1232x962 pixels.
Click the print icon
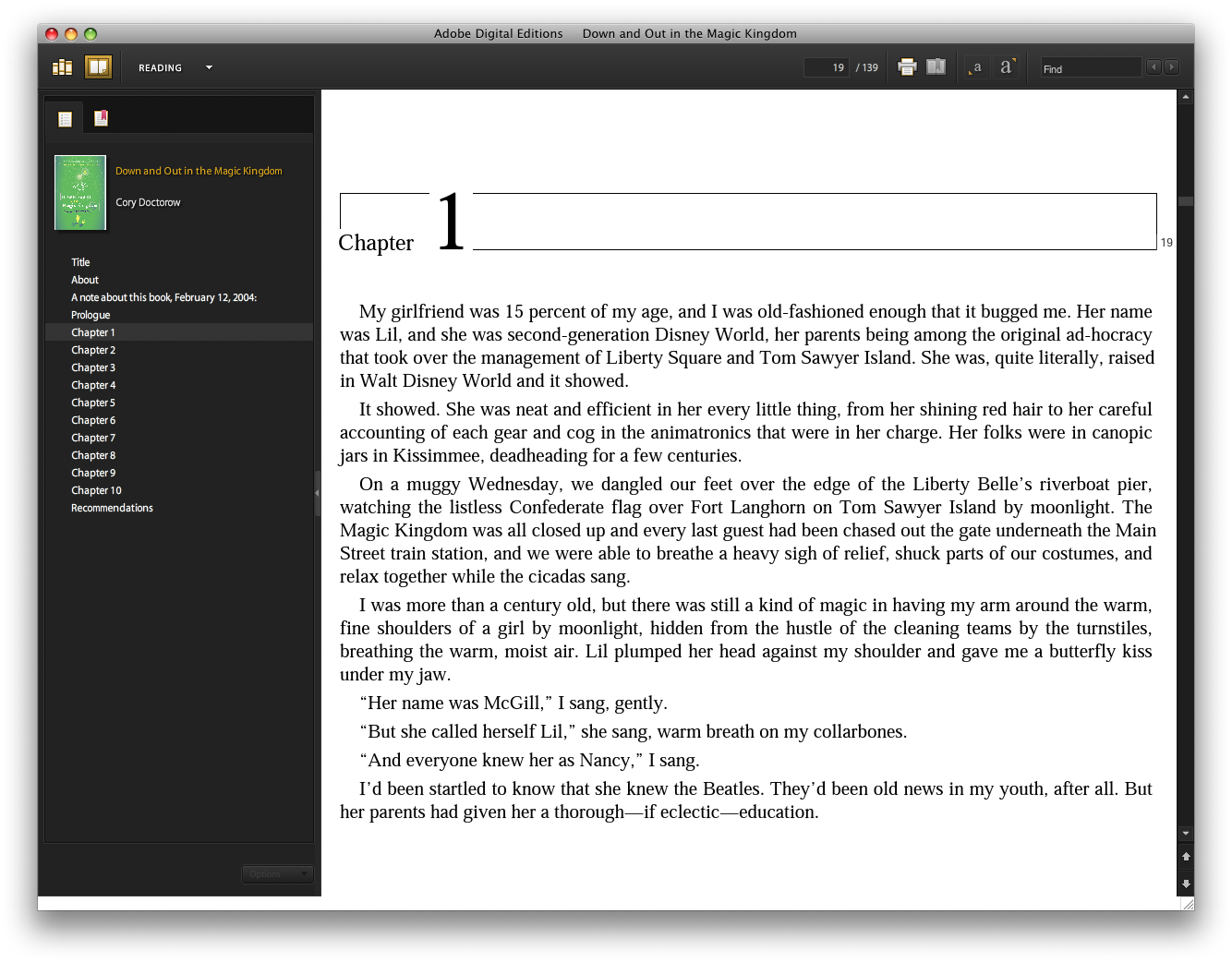coord(908,67)
